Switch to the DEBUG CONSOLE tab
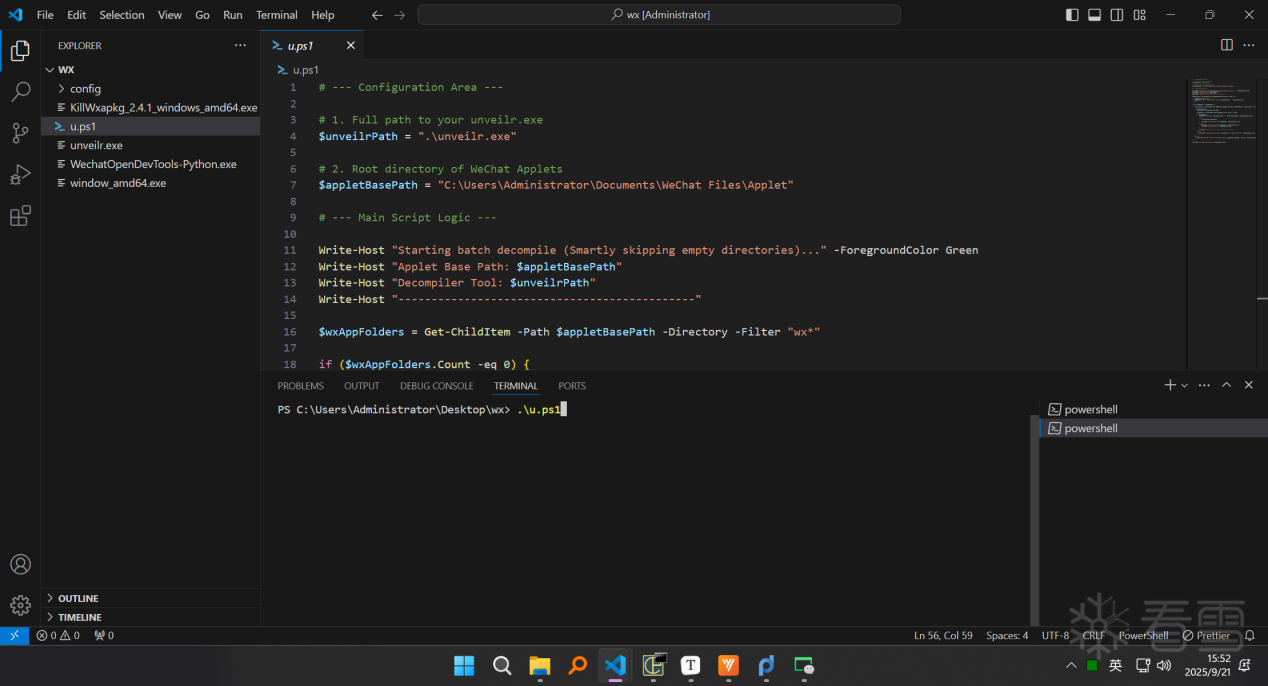This screenshot has width=1268, height=686. 437,386
